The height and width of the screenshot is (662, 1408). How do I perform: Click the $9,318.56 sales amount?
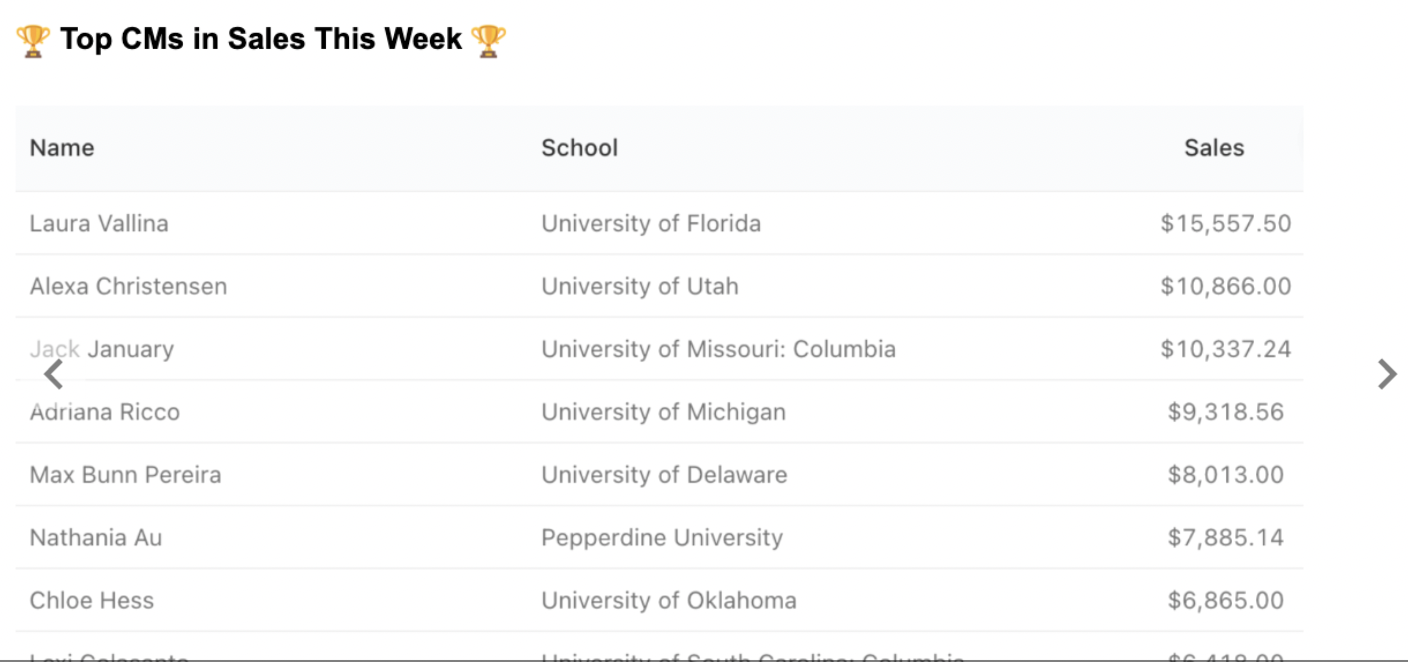click(1226, 412)
